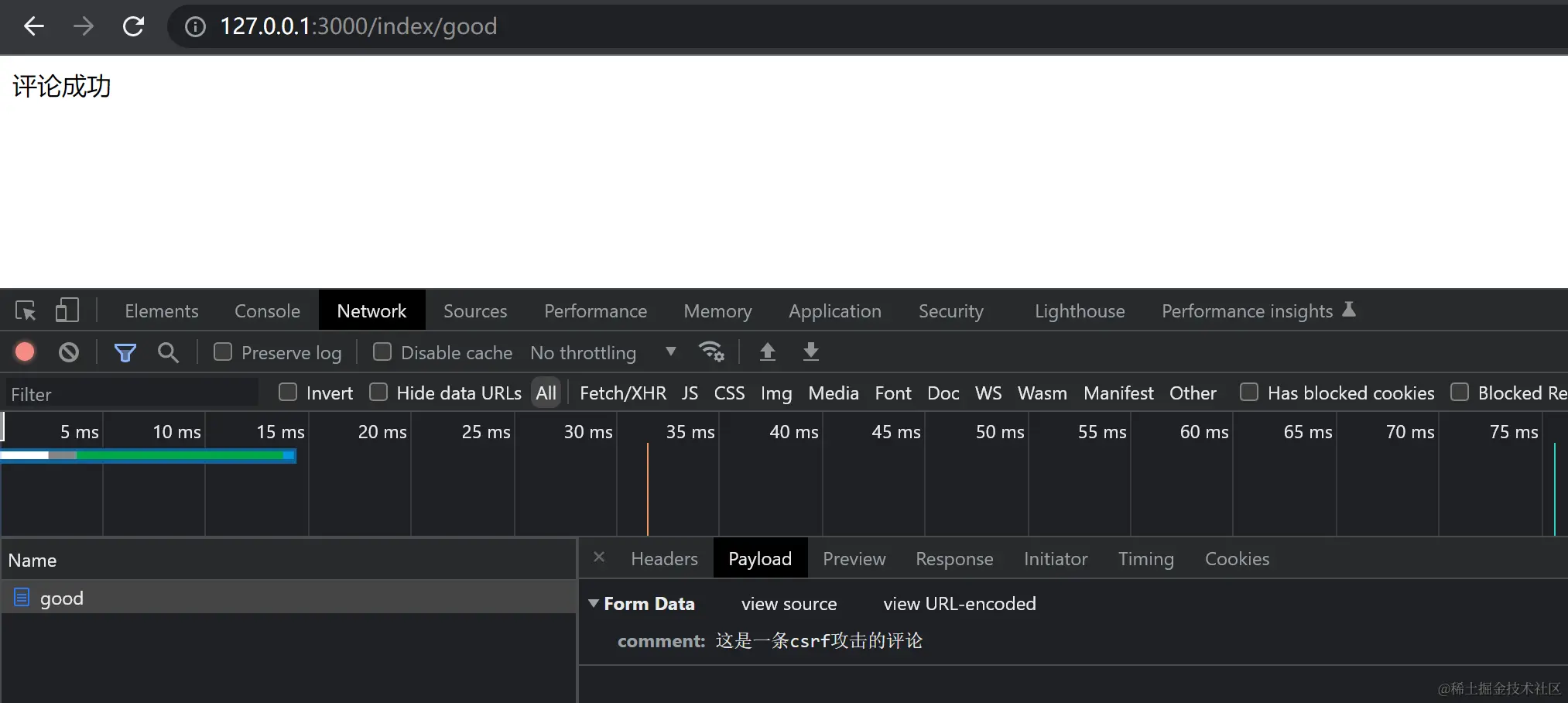Enable Preserve log checkbox
The height and width of the screenshot is (703, 1568).
pos(223,351)
